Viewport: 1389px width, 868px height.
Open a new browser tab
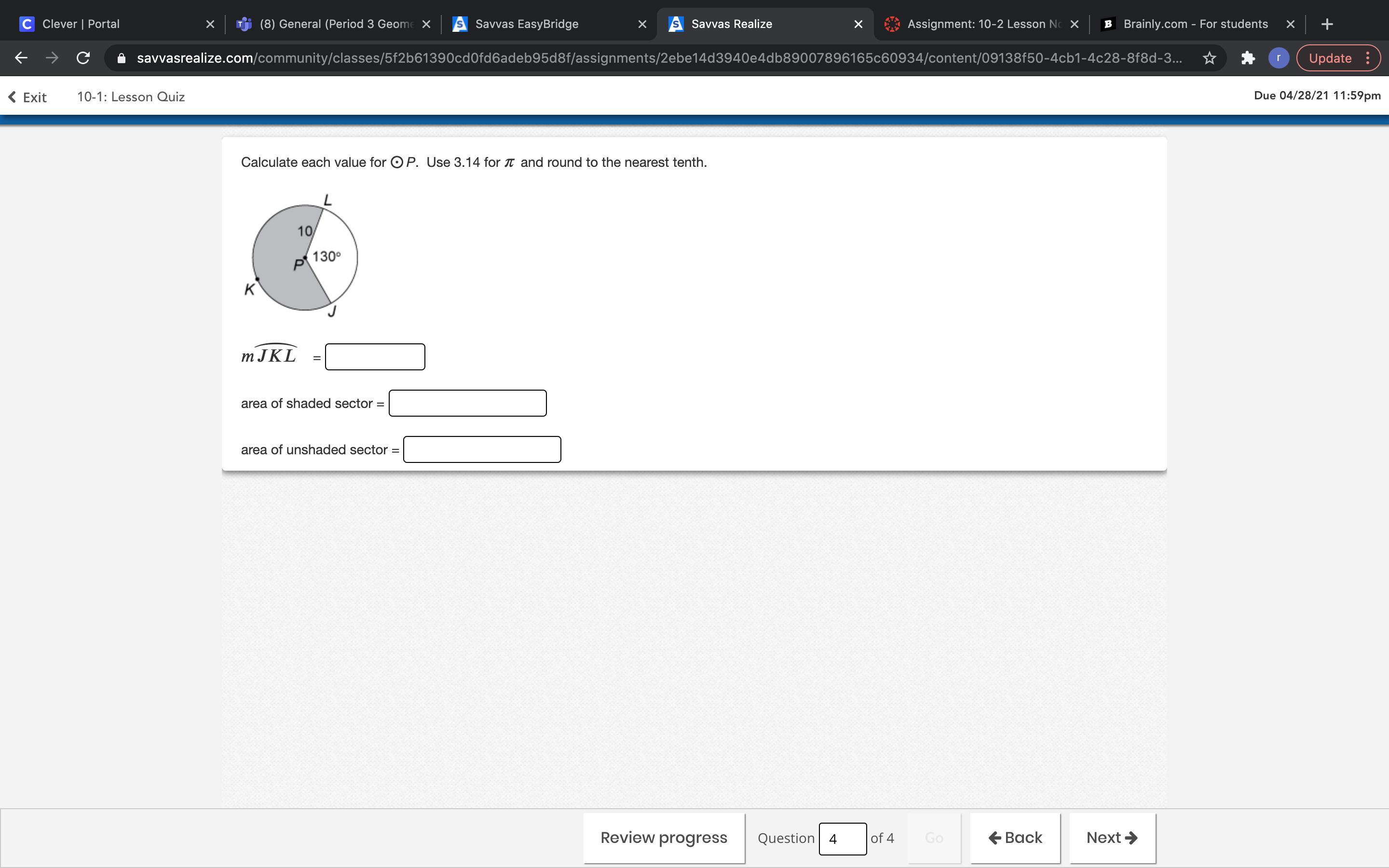pyautogui.click(x=1326, y=24)
